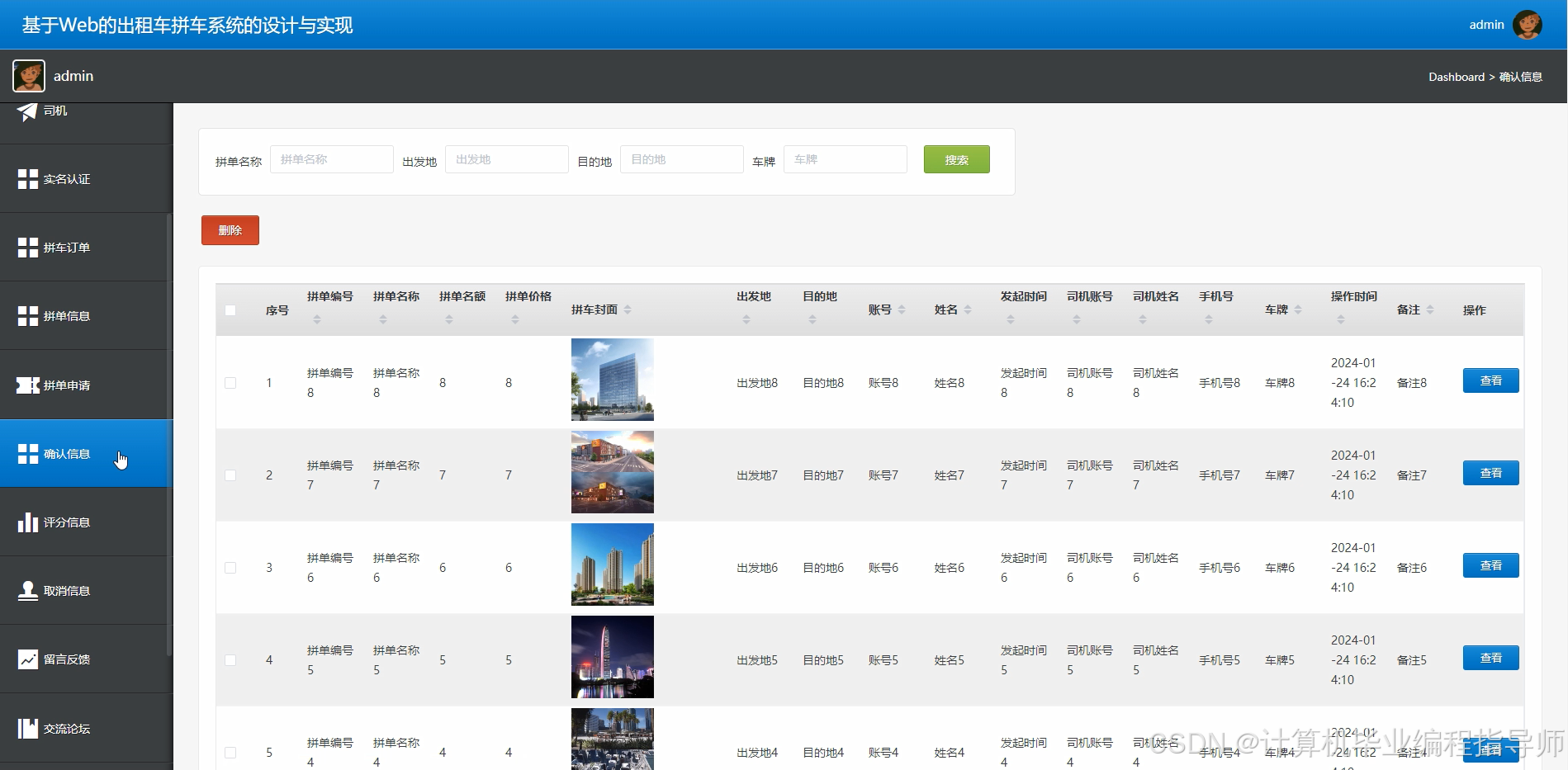Click the line chart icon next to 留言反馈

point(28,659)
